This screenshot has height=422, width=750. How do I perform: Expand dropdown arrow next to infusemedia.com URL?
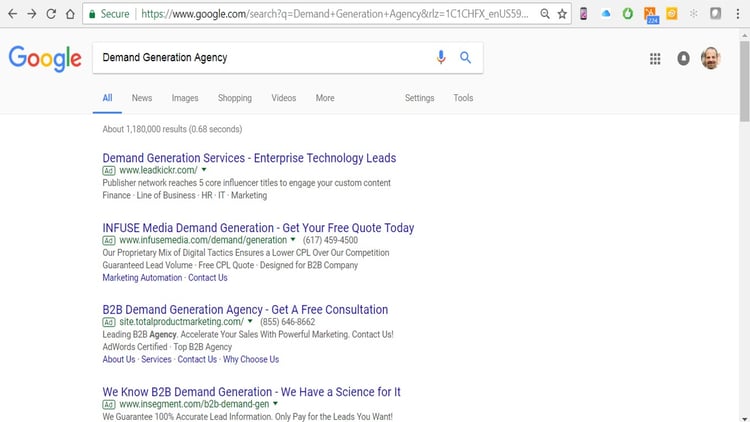[293, 240]
